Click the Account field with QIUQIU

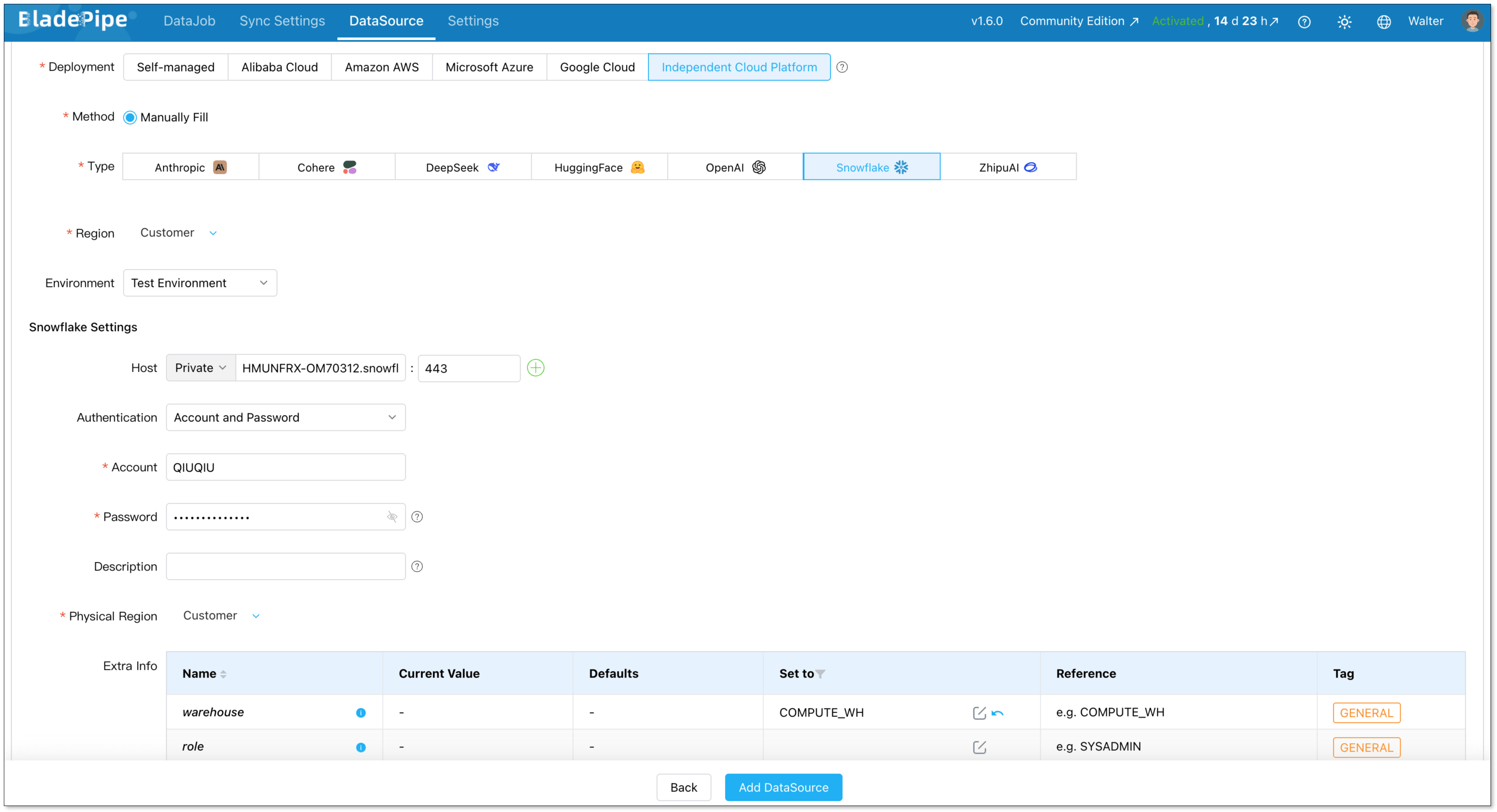tap(285, 467)
